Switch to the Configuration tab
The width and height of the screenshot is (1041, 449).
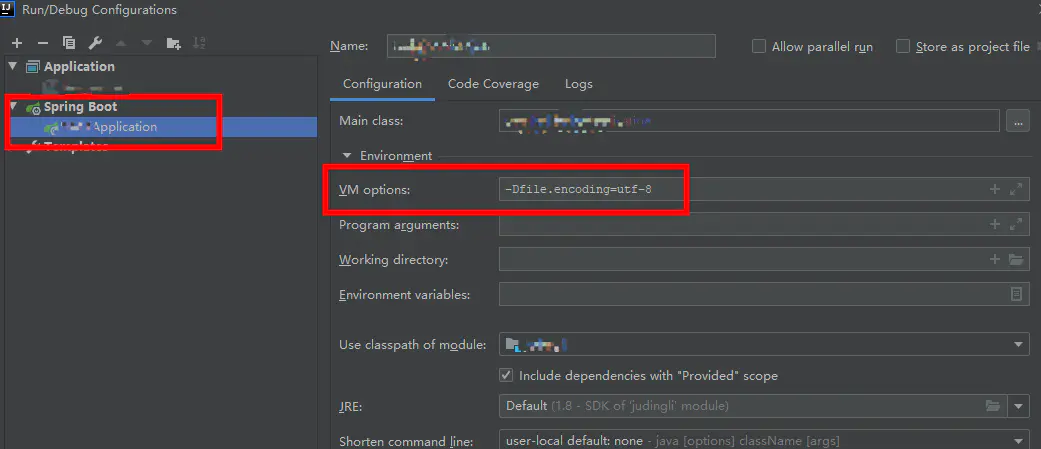tap(382, 84)
